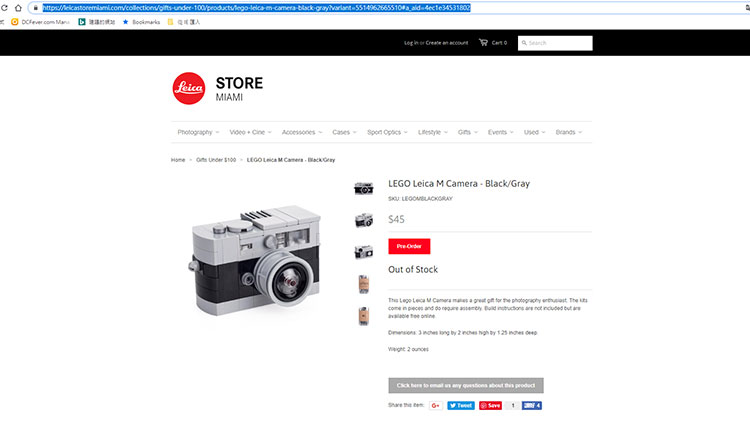Click the blue Facebook like button
The height and width of the screenshot is (437, 750).
531,405
